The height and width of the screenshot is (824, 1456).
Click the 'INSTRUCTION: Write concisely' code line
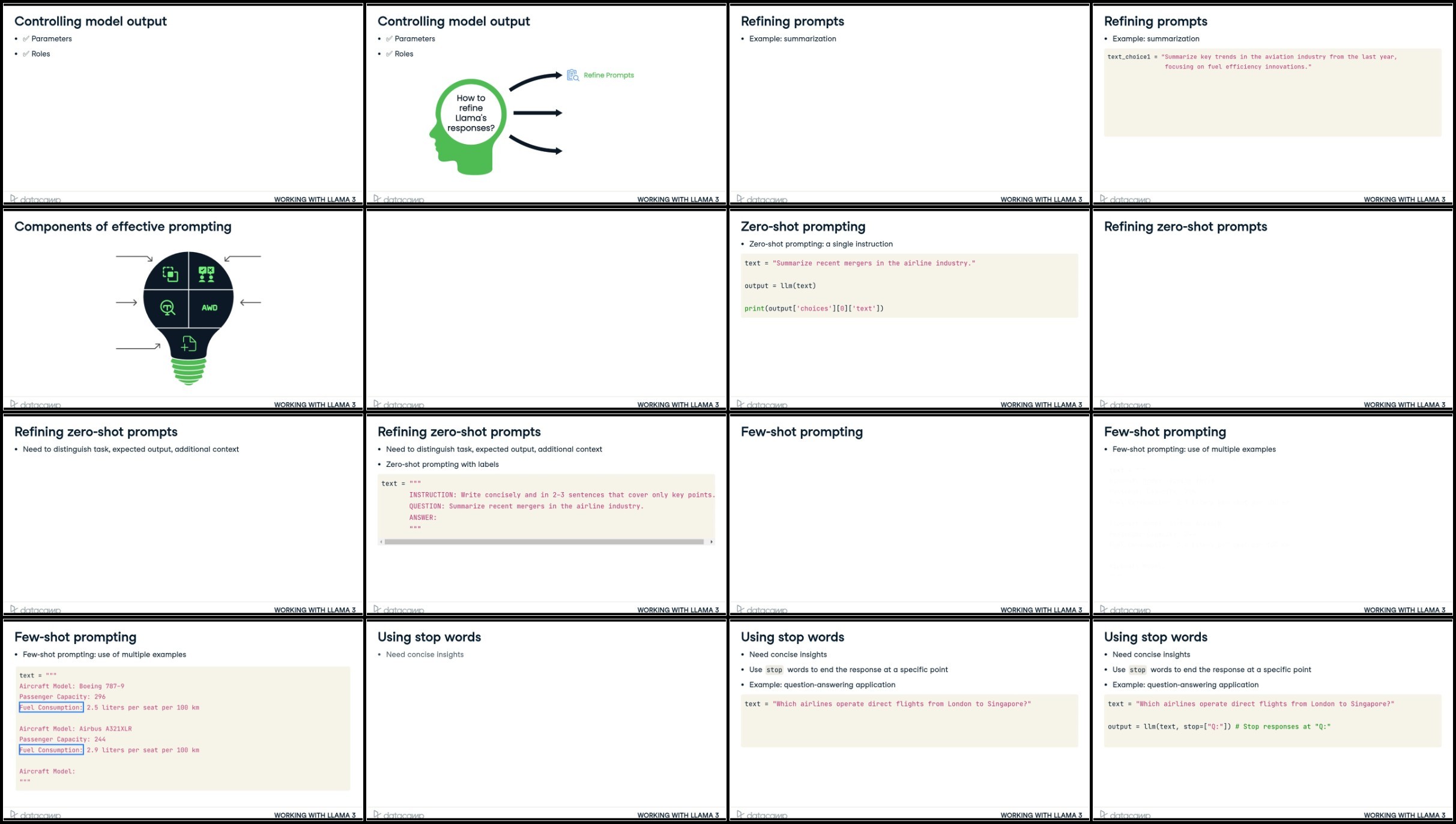(562, 495)
